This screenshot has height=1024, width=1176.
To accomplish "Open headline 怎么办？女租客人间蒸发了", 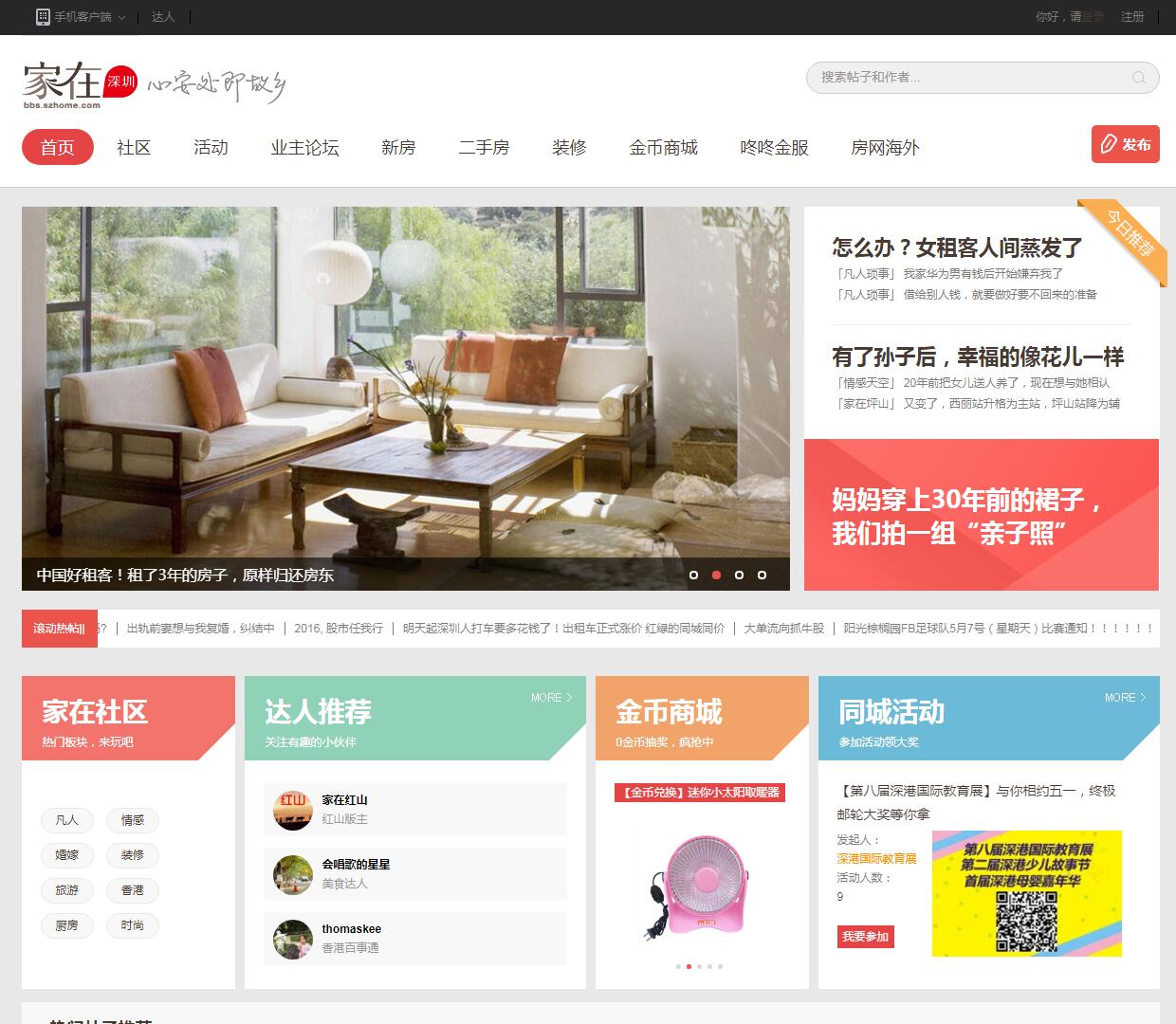I will pyautogui.click(x=957, y=247).
